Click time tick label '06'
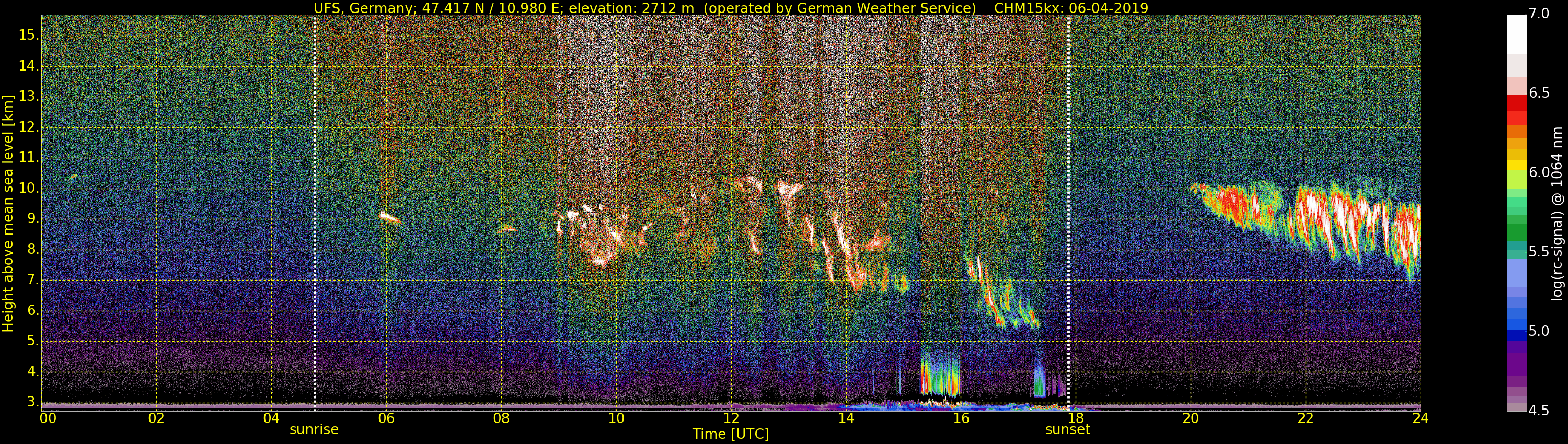This screenshot has width=1568, height=444. click(386, 418)
